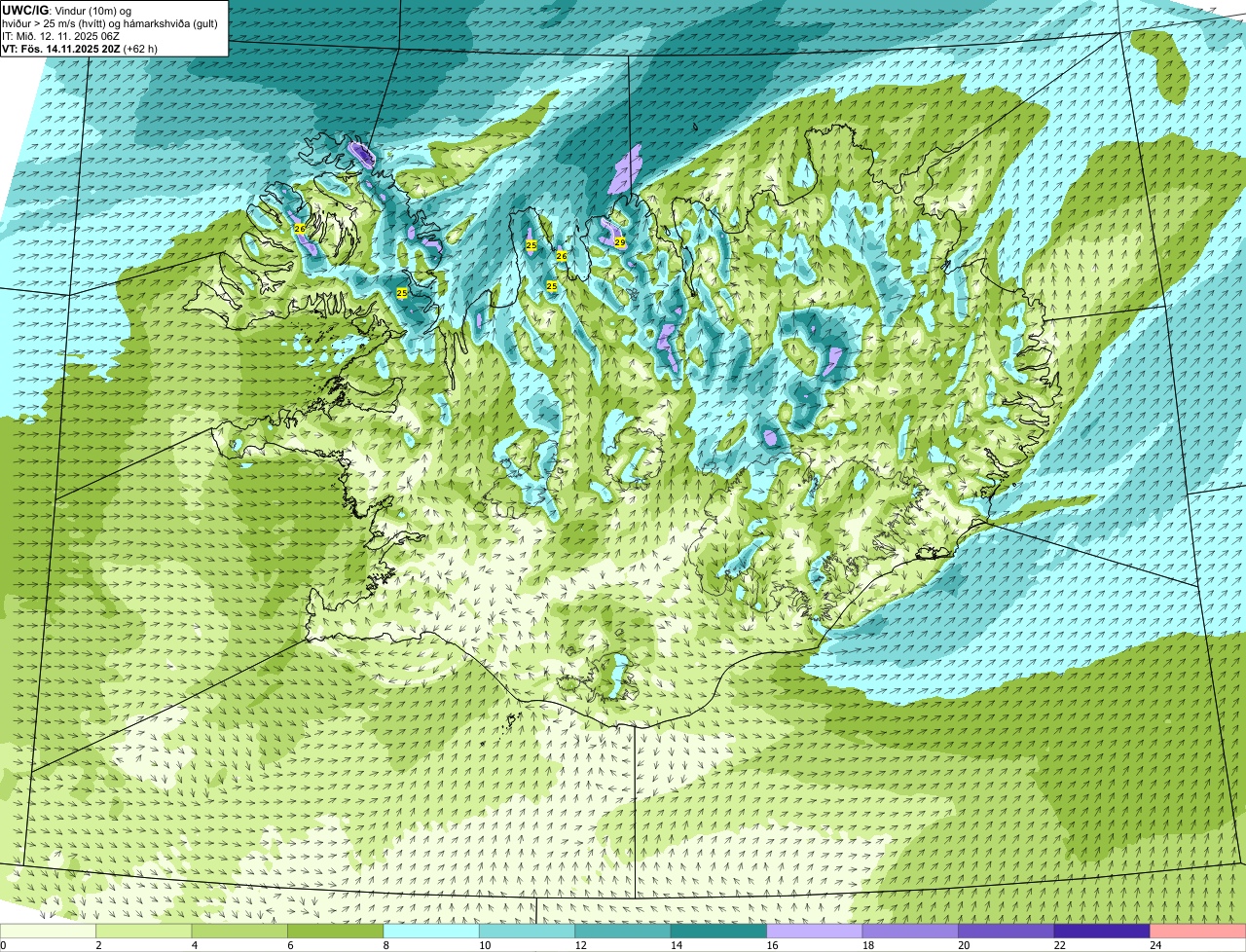1246x952 pixels.
Task: Click the 'VT: Fös. 14.11.2025 20Z (+62 h)' line
Action: [80, 49]
